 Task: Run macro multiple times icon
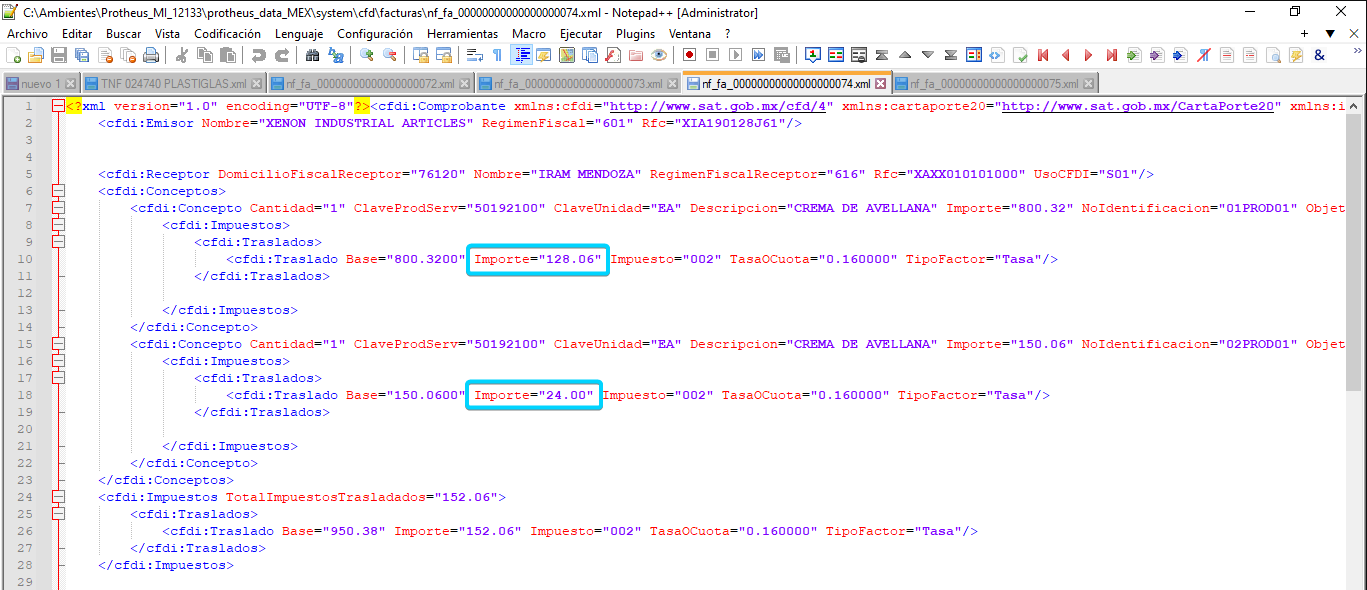(x=758, y=55)
